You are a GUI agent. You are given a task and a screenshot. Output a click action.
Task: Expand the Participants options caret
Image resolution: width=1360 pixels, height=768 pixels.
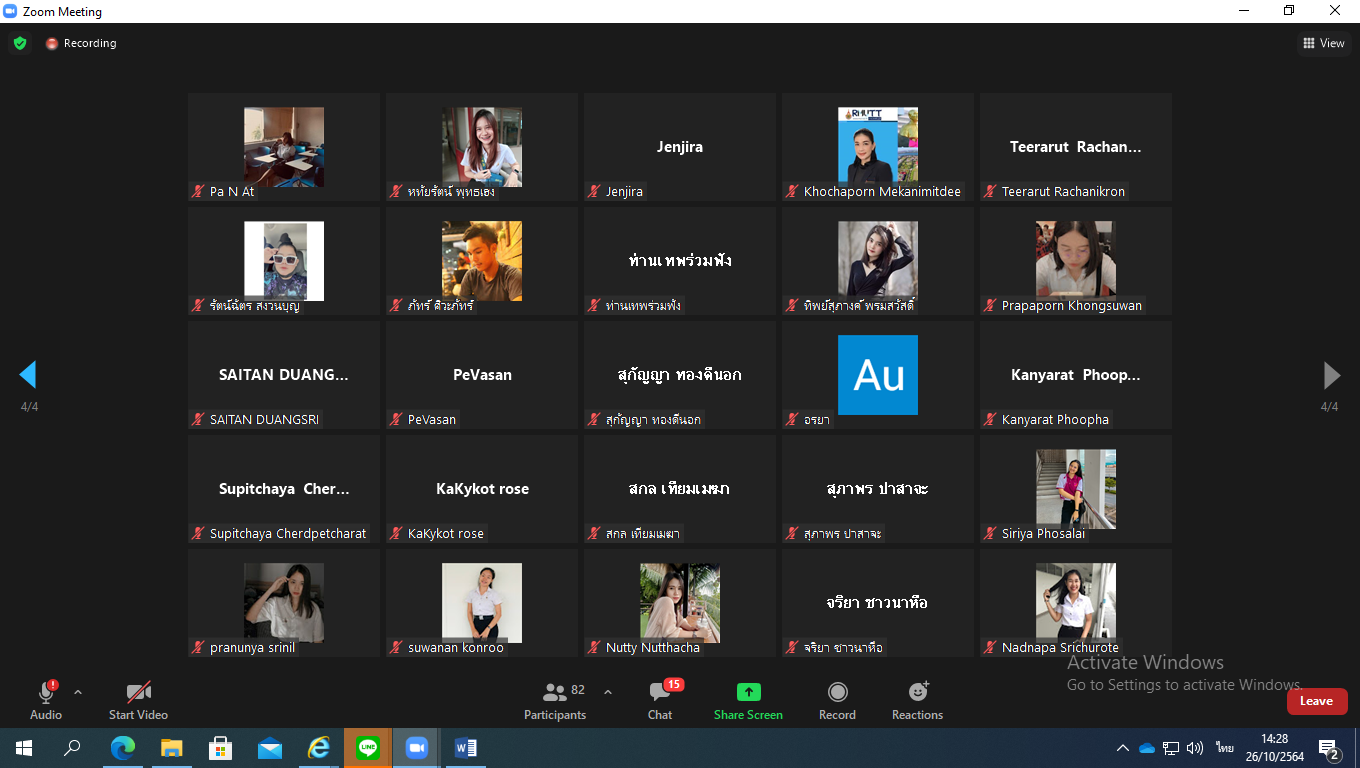tap(607, 692)
